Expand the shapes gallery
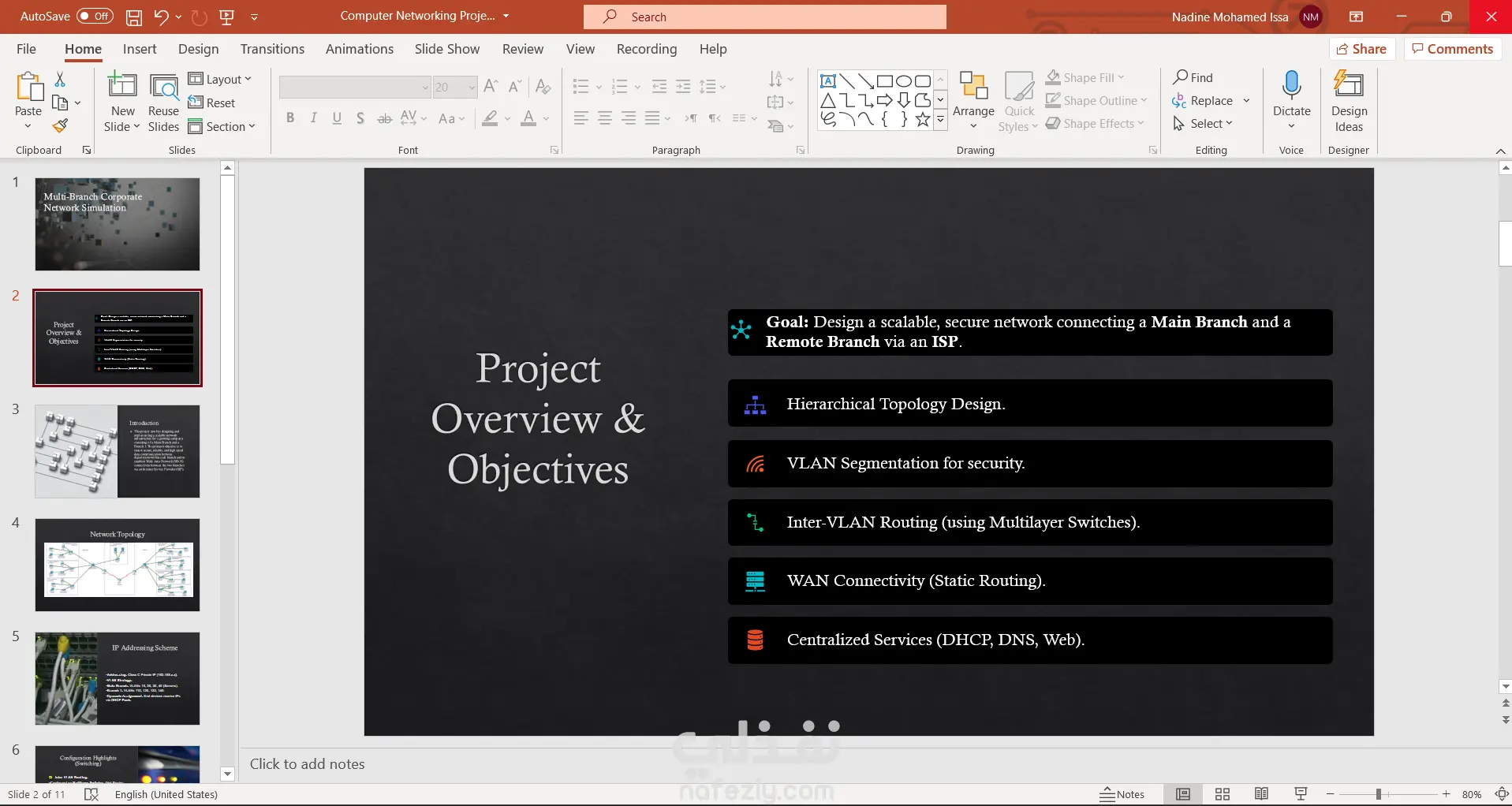Screen dimensions: 1512x806 [x=940, y=119]
